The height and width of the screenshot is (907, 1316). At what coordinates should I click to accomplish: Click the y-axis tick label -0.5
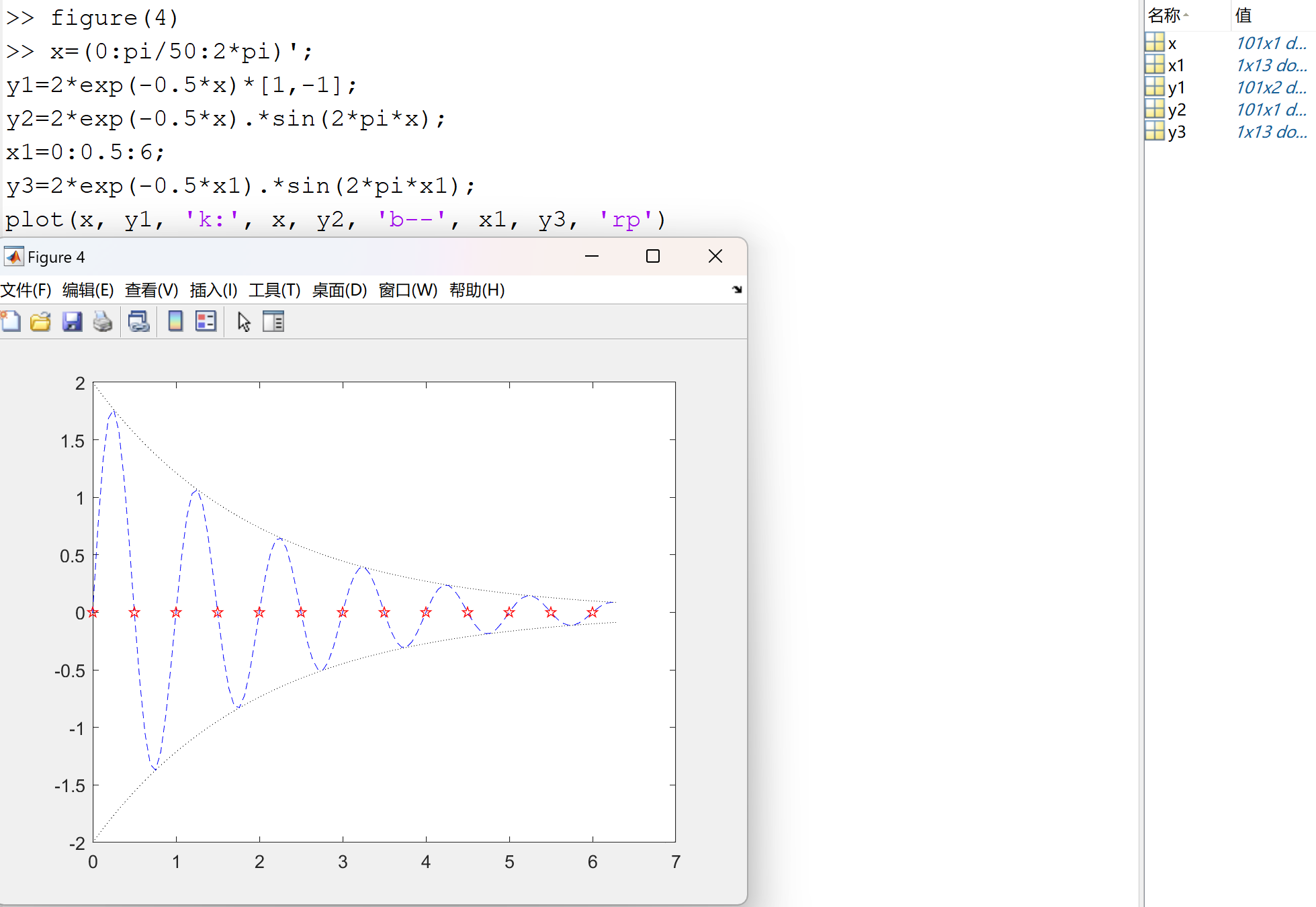[x=69, y=671]
